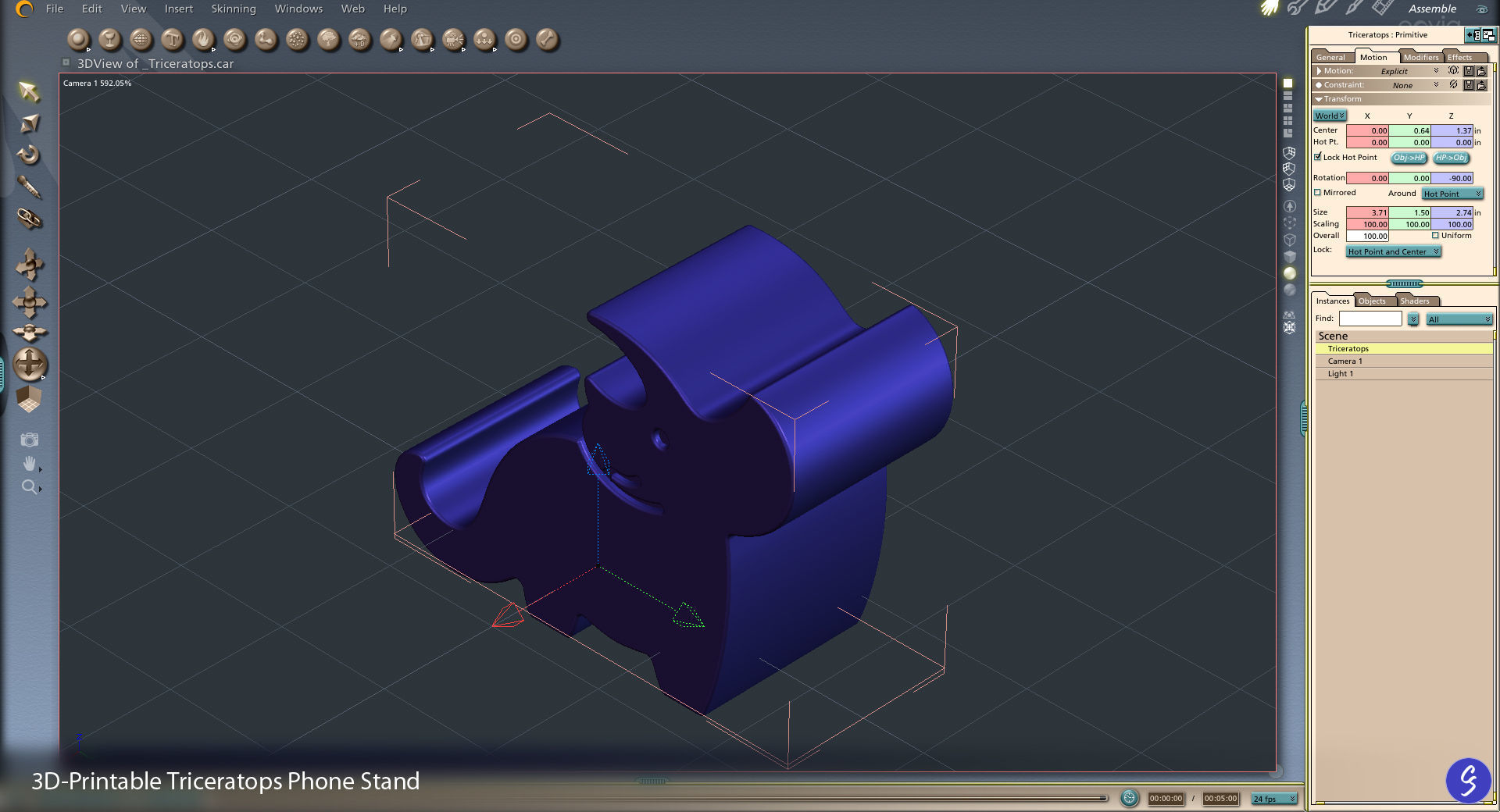Expand the Motion Explicit section
1500x812 pixels.
coord(1320,71)
